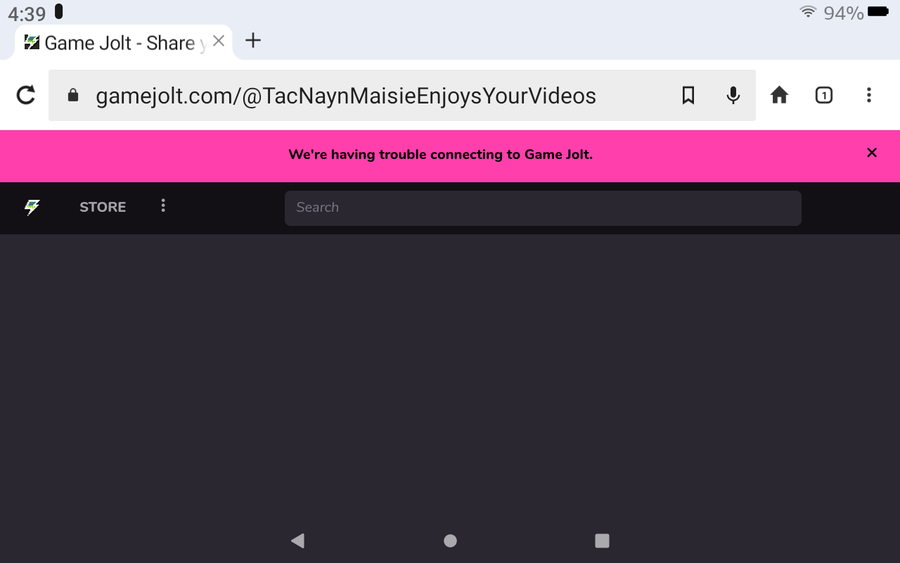Viewport: 900px width, 563px height.
Task: Bookmark this page
Action: pos(688,95)
